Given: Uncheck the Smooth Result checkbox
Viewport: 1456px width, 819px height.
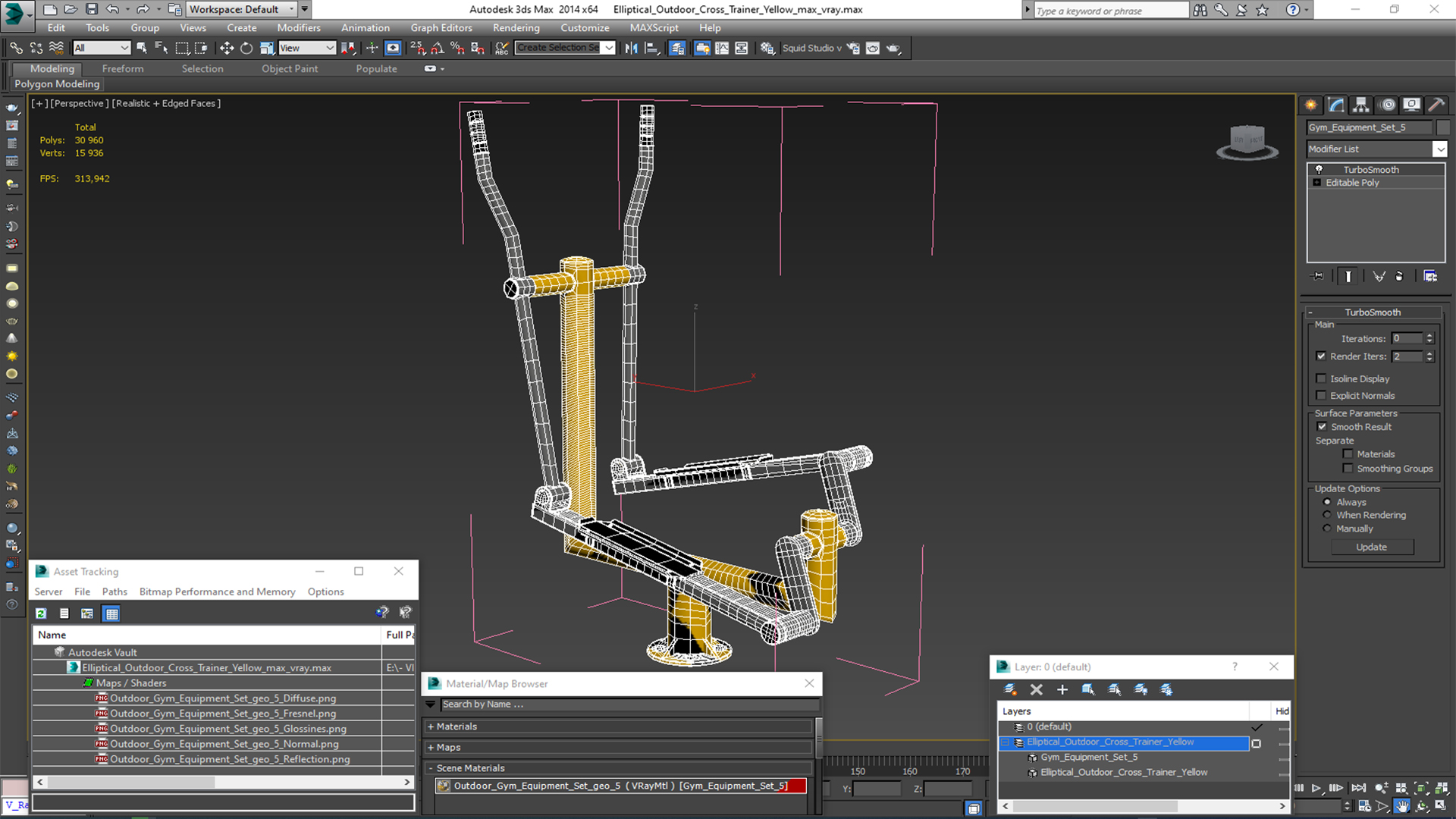Looking at the screenshot, I should pos(1322,427).
